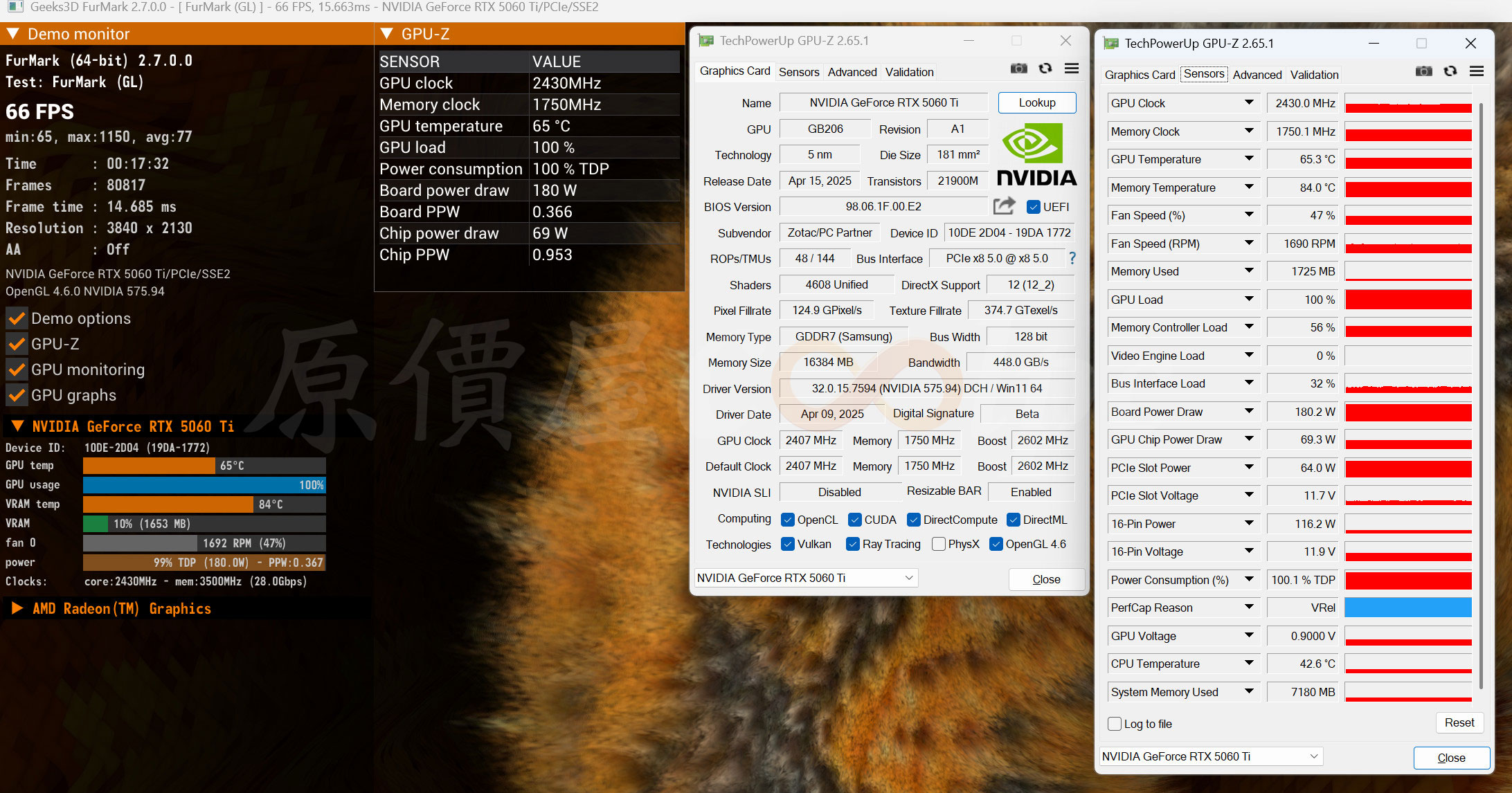This screenshot has height=793, width=1512.
Task: Click GPU Load red sensor graph
Action: coord(1408,300)
